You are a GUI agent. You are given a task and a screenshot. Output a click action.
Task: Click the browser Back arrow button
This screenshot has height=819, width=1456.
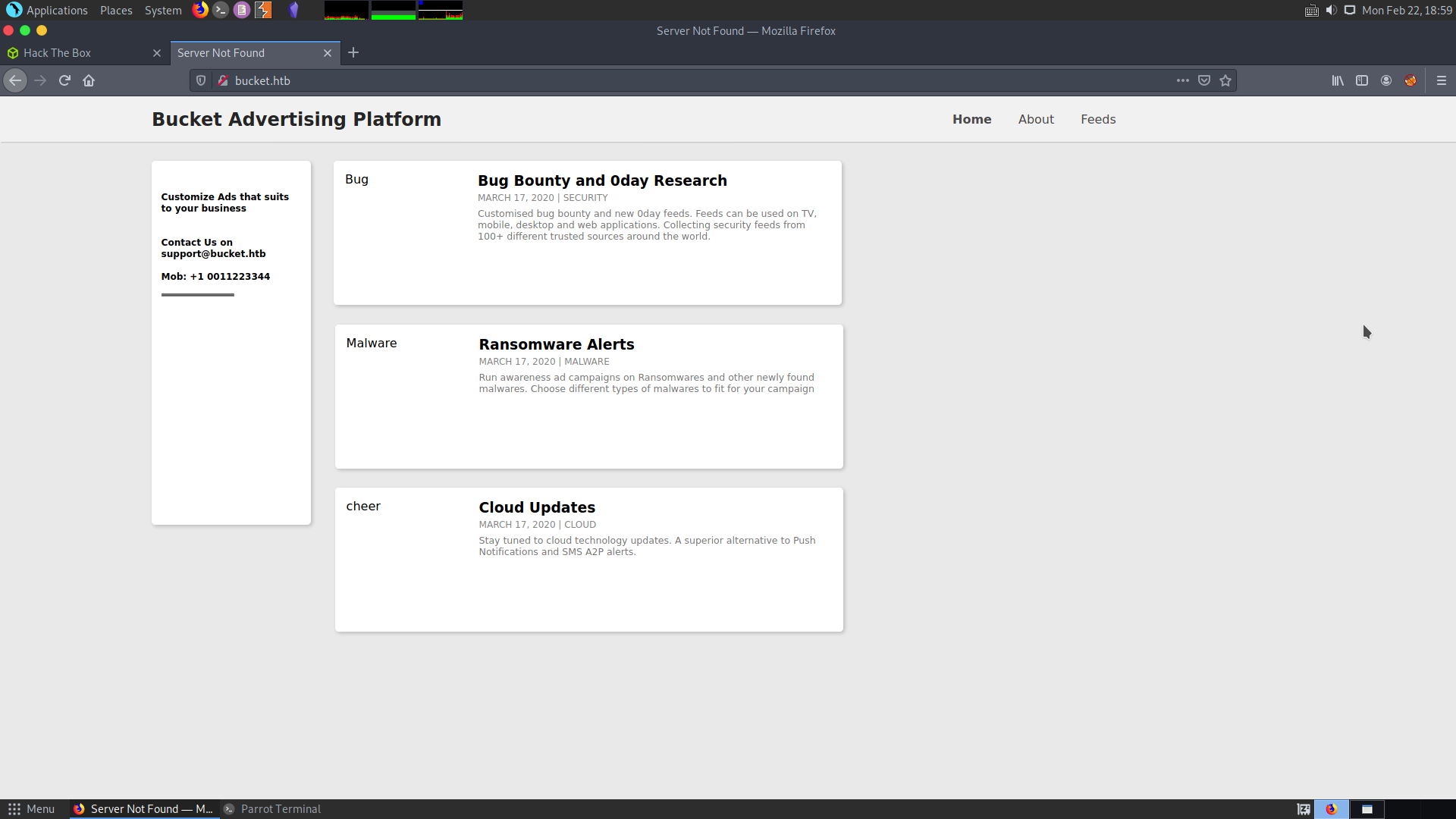point(15,80)
